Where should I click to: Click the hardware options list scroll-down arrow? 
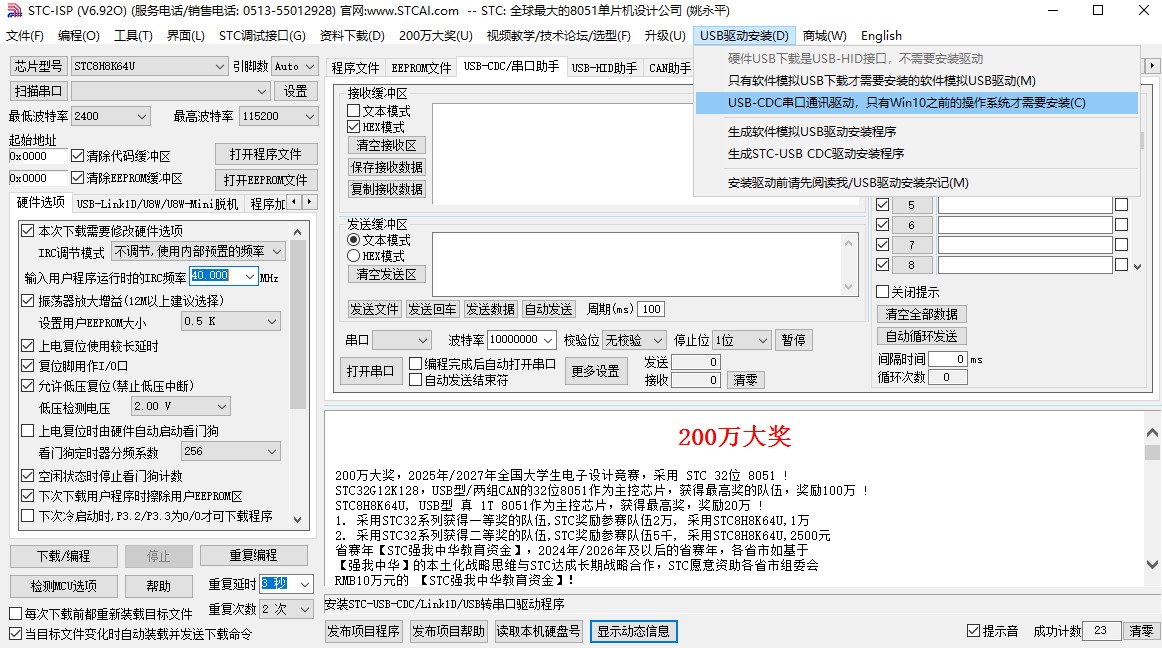click(298, 520)
